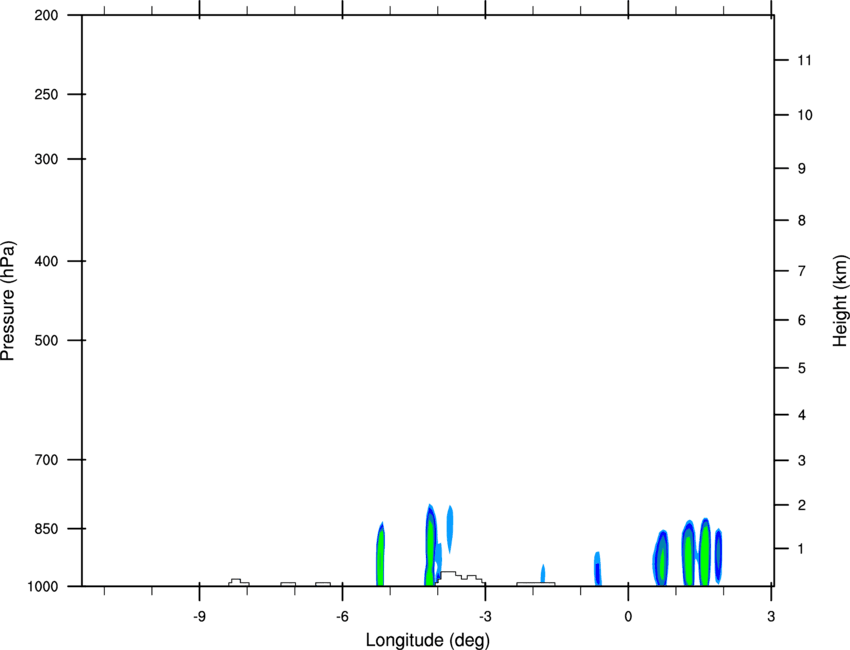
Task: Click the green plume near longitude -5
Action: coord(380,554)
